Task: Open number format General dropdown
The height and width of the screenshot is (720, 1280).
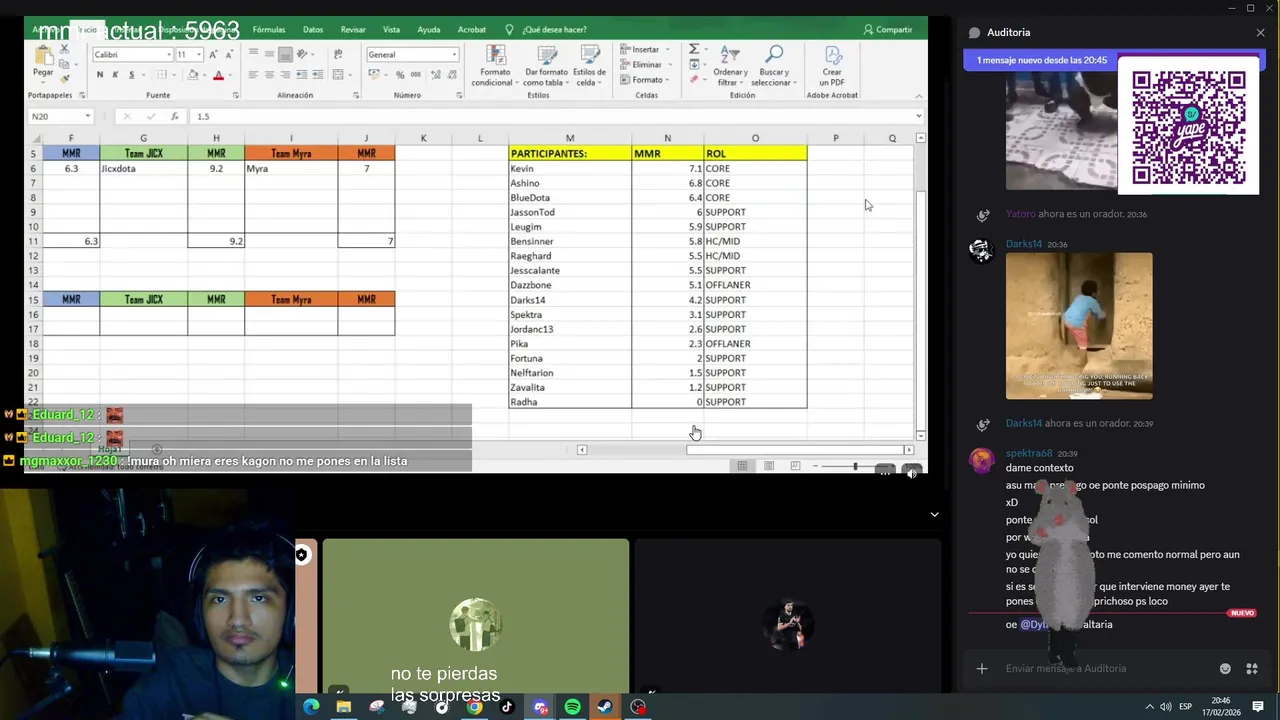Action: 454,55
